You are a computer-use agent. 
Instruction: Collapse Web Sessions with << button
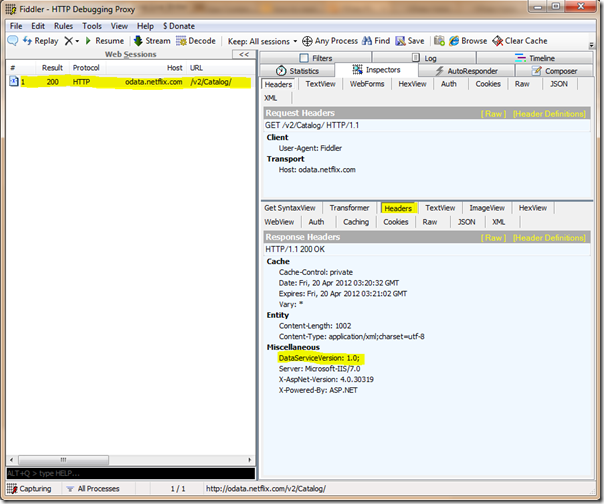click(x=244, y=54)
